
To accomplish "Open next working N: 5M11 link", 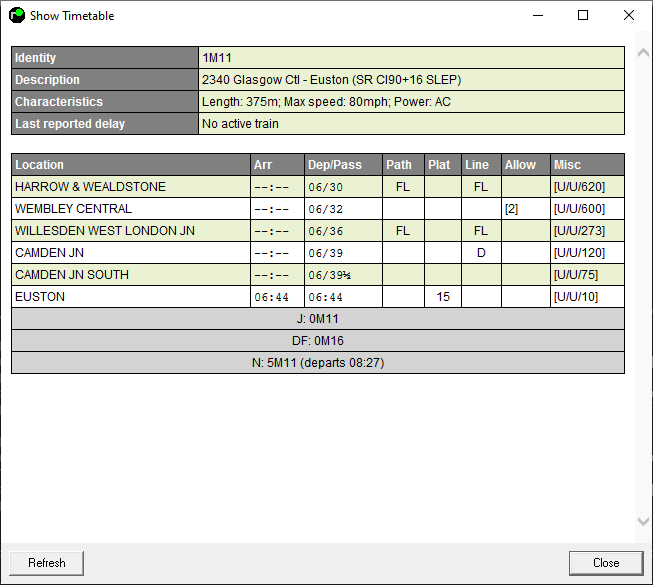I will point(318,363).
